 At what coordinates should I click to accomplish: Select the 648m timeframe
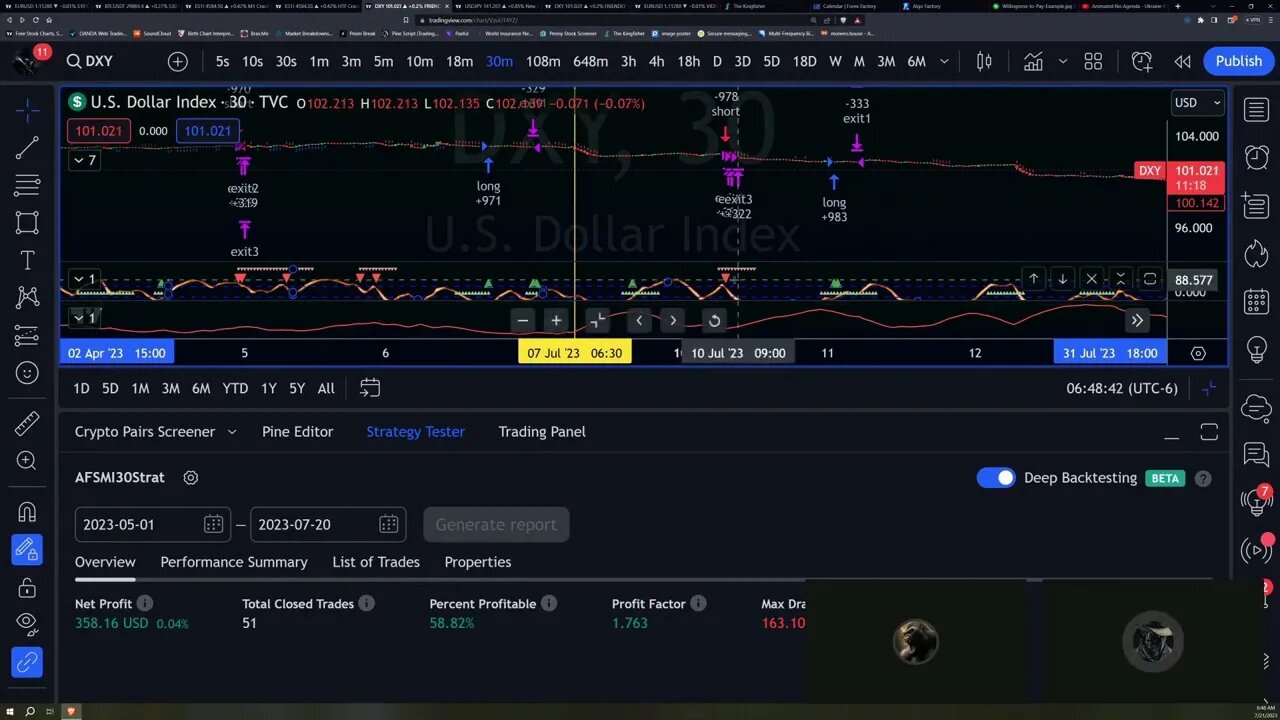click(590, 61)
